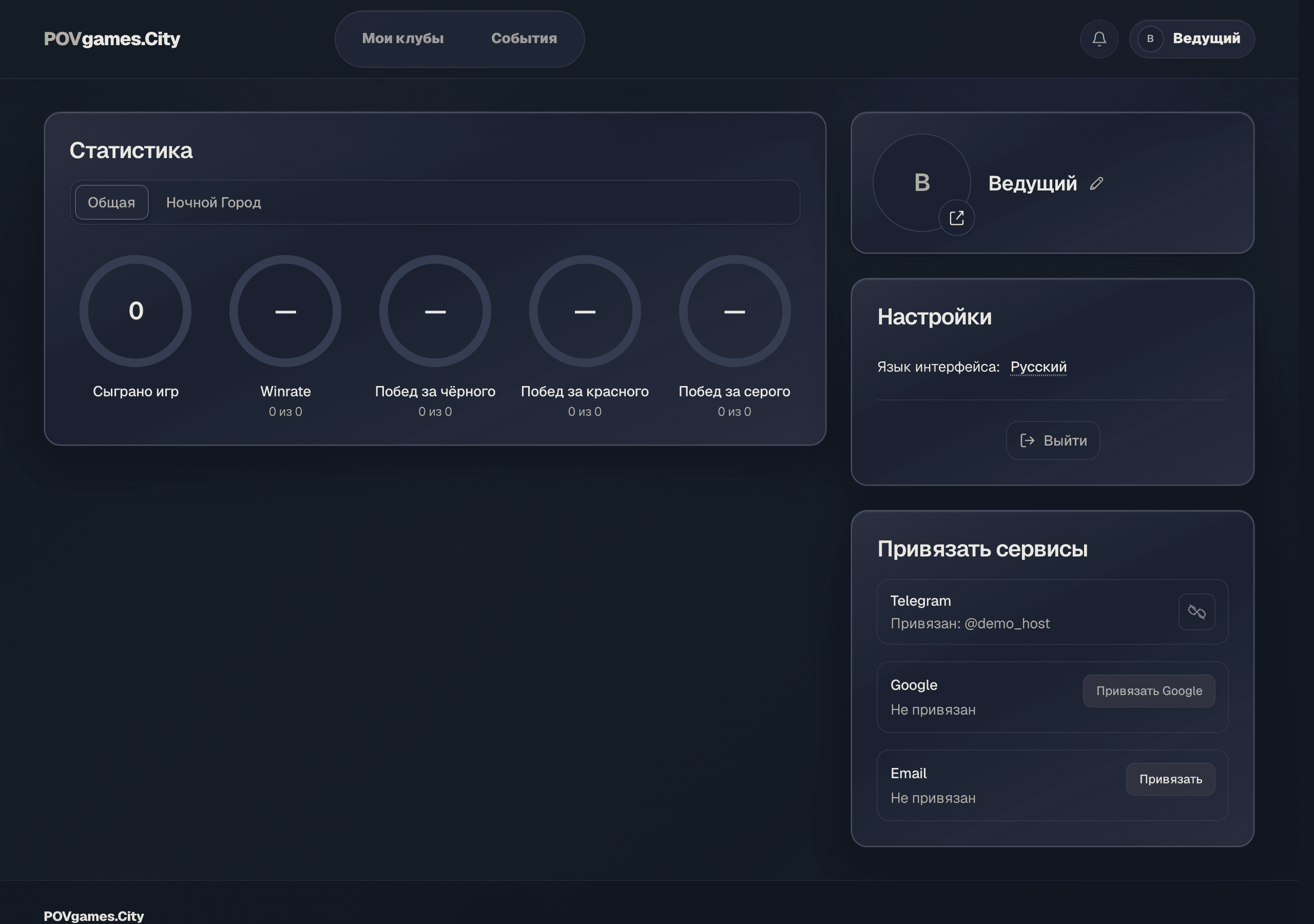Click Привязать Google button
1314x924 pixels.
[x=1149, y=691]
